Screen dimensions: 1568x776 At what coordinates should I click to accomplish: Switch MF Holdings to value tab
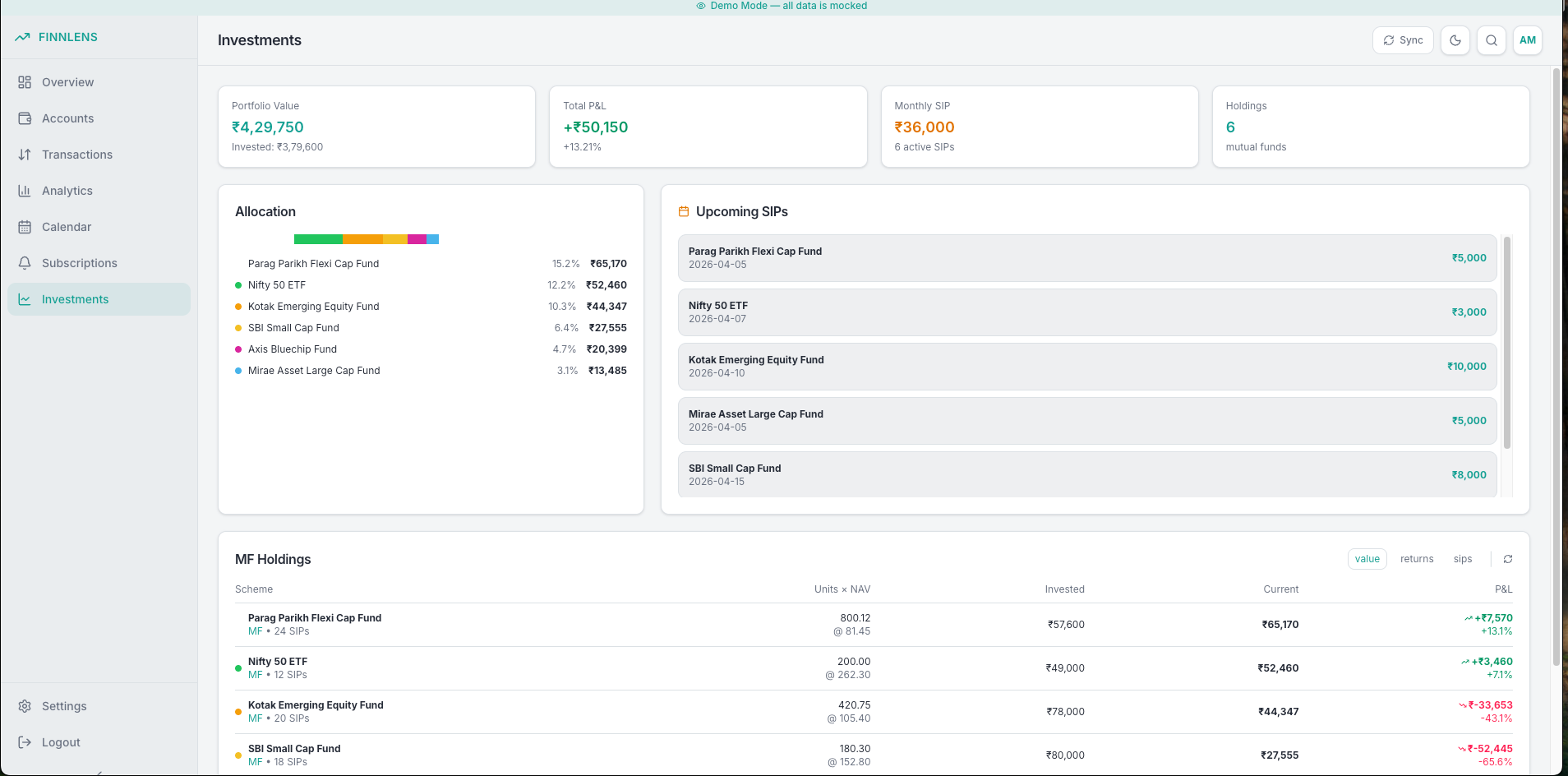point(1367,559)
